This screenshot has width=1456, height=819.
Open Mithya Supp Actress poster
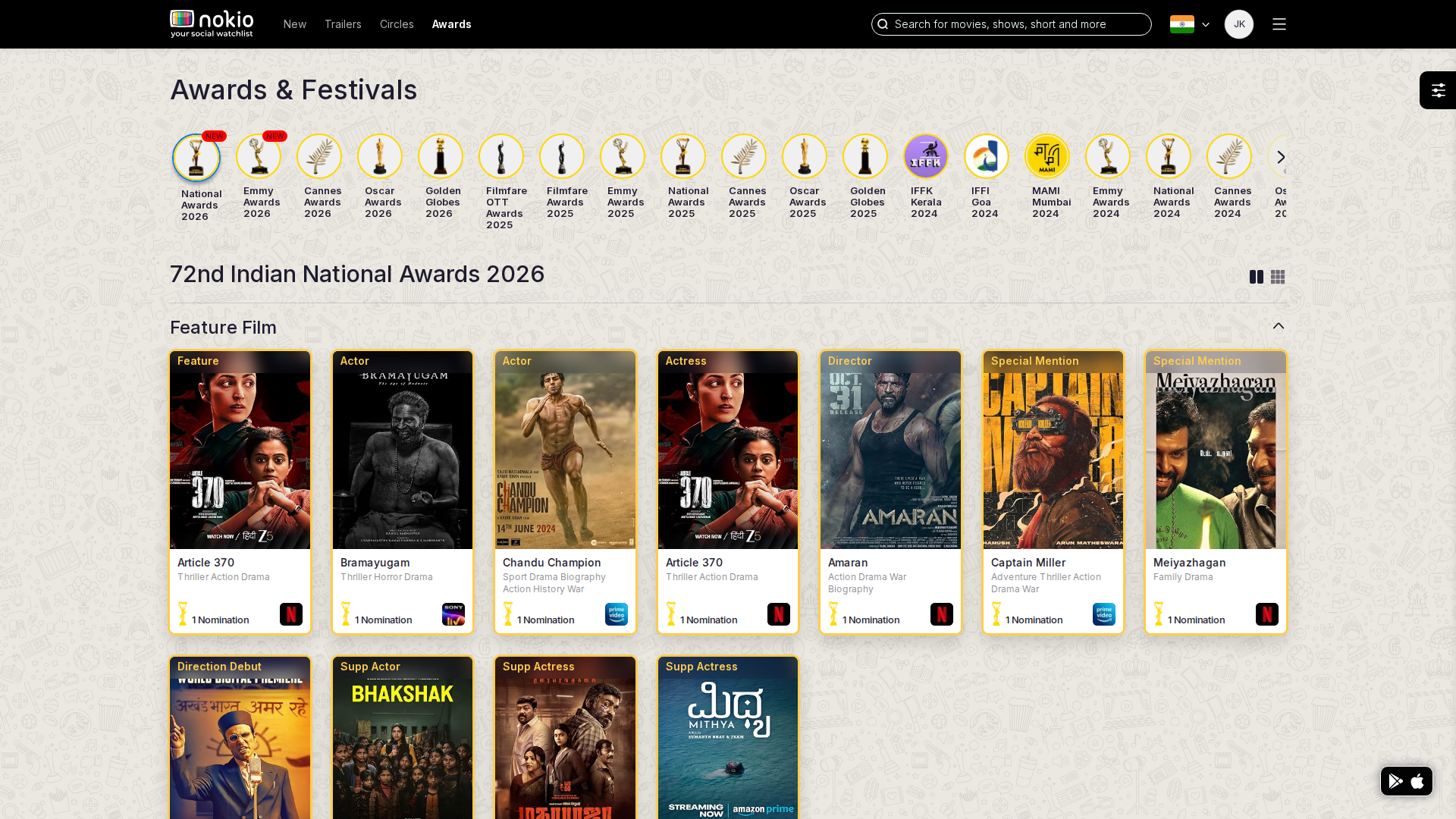tap(728, 738)
